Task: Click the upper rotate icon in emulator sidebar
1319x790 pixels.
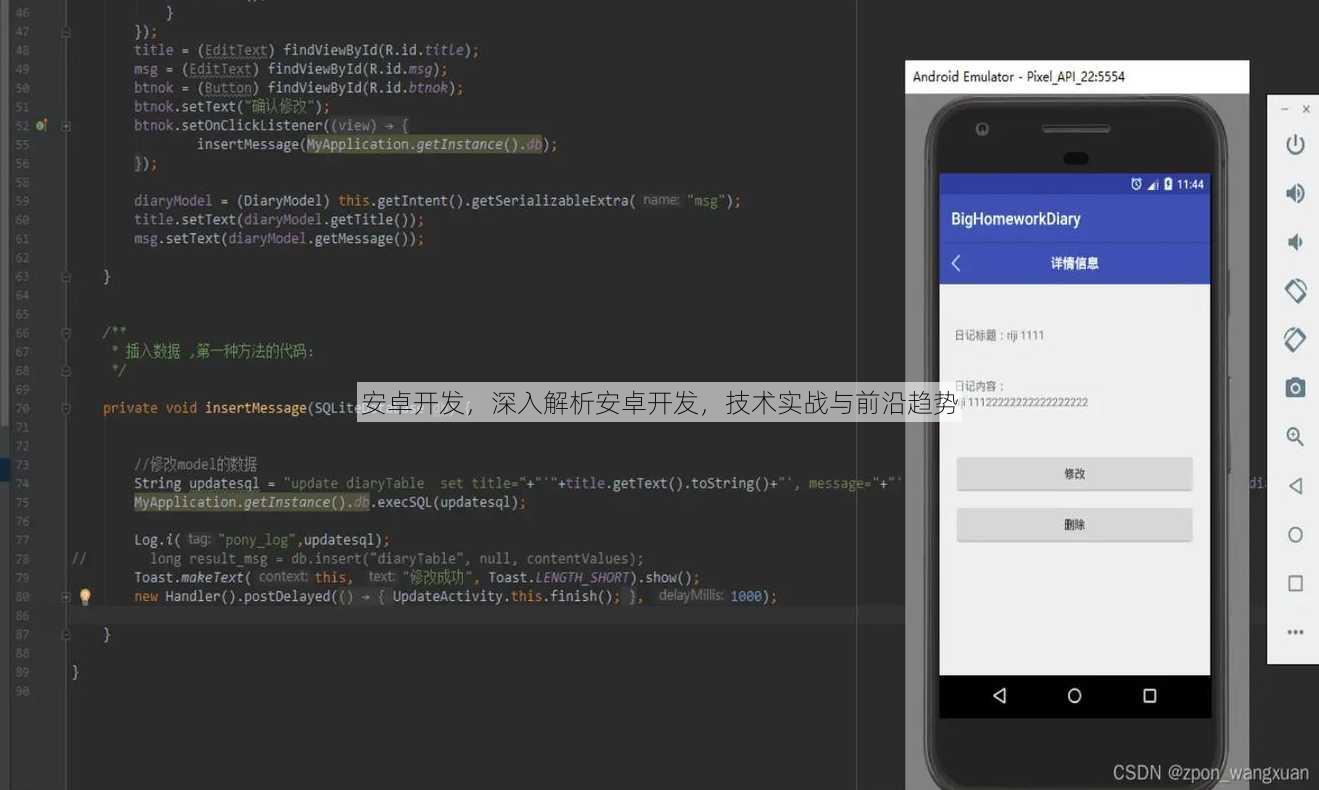Action: [x=1295, y=290]
